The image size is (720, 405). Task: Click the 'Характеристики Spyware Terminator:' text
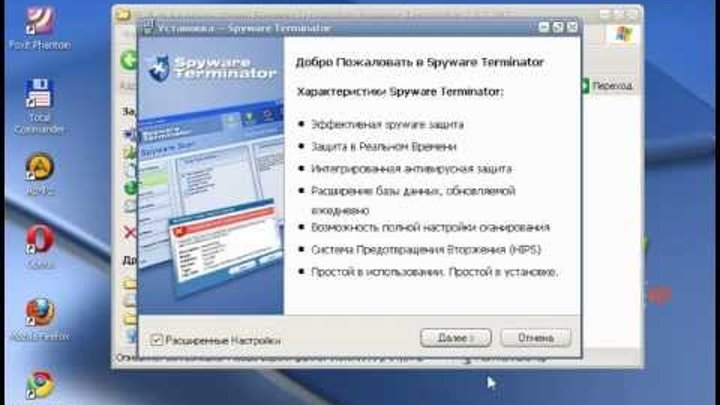tap(400, 92)
